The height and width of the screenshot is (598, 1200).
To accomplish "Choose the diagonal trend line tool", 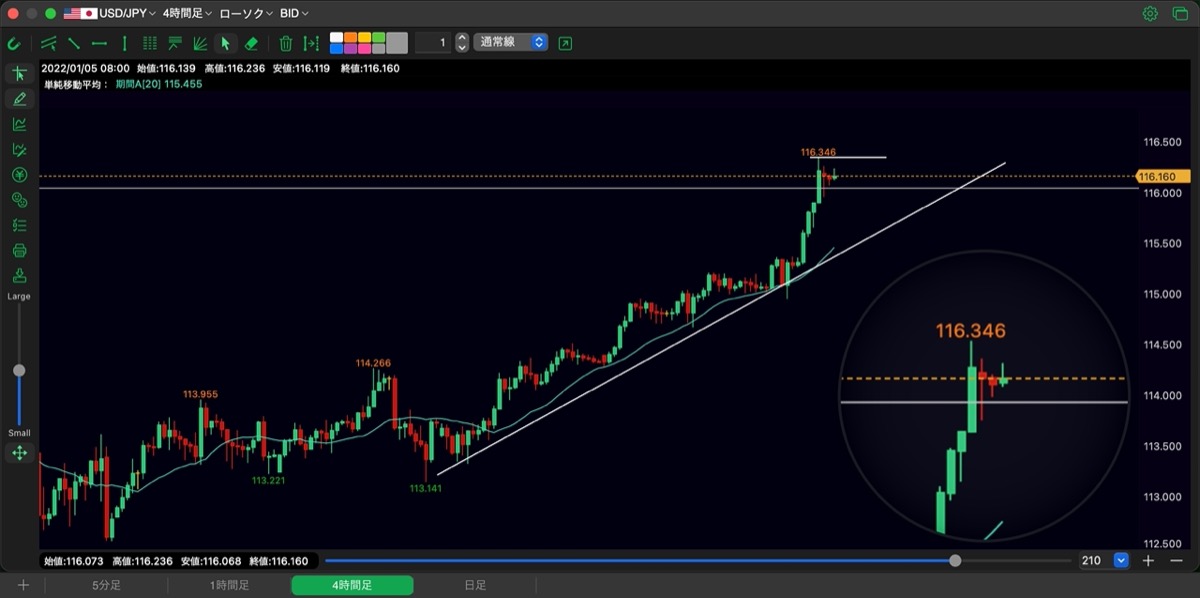I will pos(74,43).
